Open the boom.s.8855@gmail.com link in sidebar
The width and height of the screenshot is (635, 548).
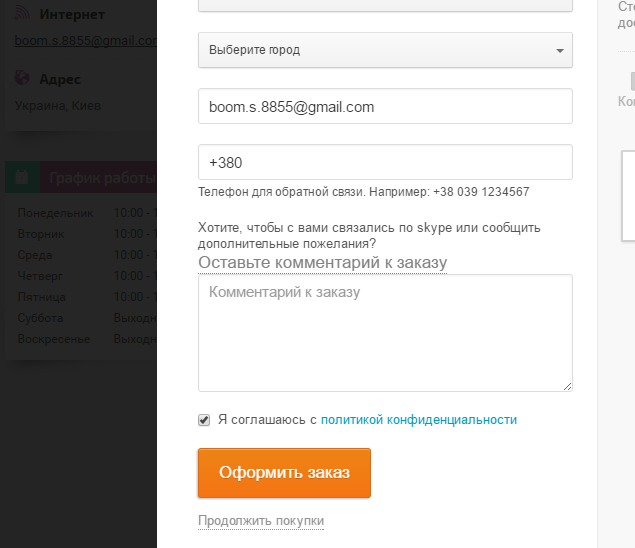85,41
